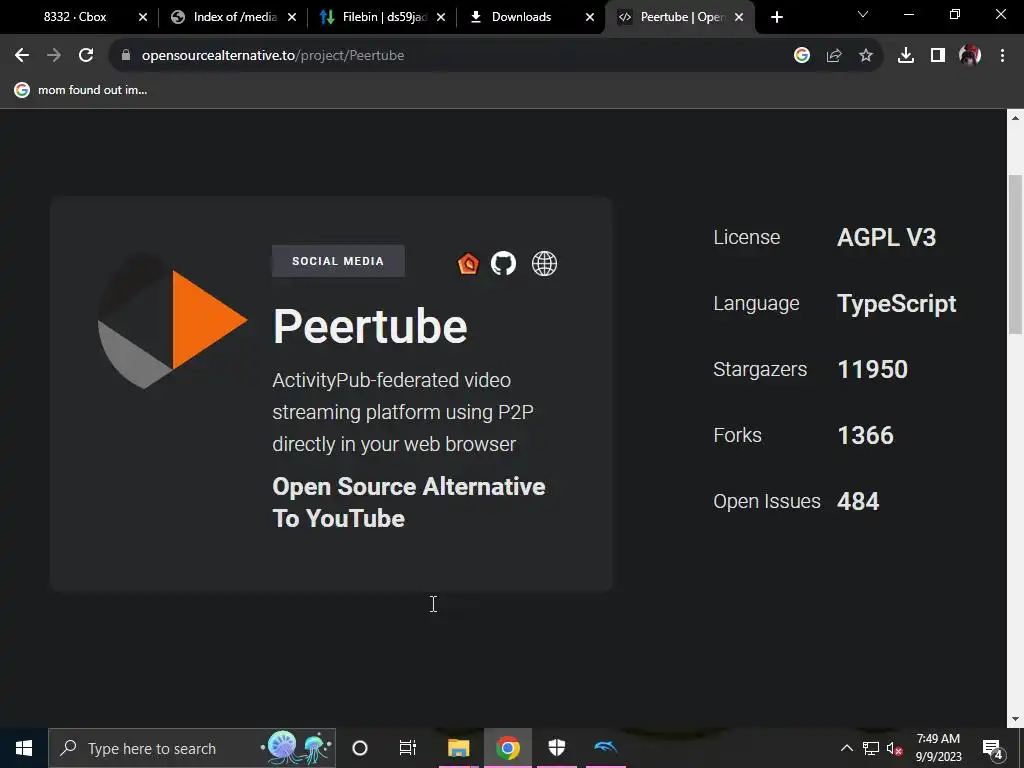
Task: Click the address bar URL
Action: (x=273, y=56)
